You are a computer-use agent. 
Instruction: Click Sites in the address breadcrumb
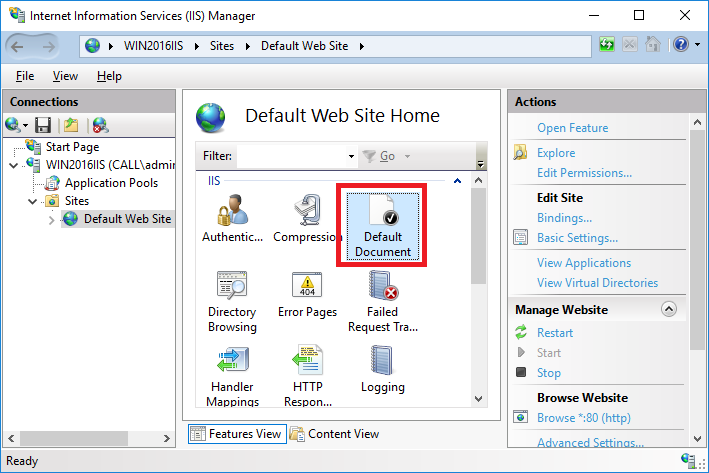click(222, 46)
